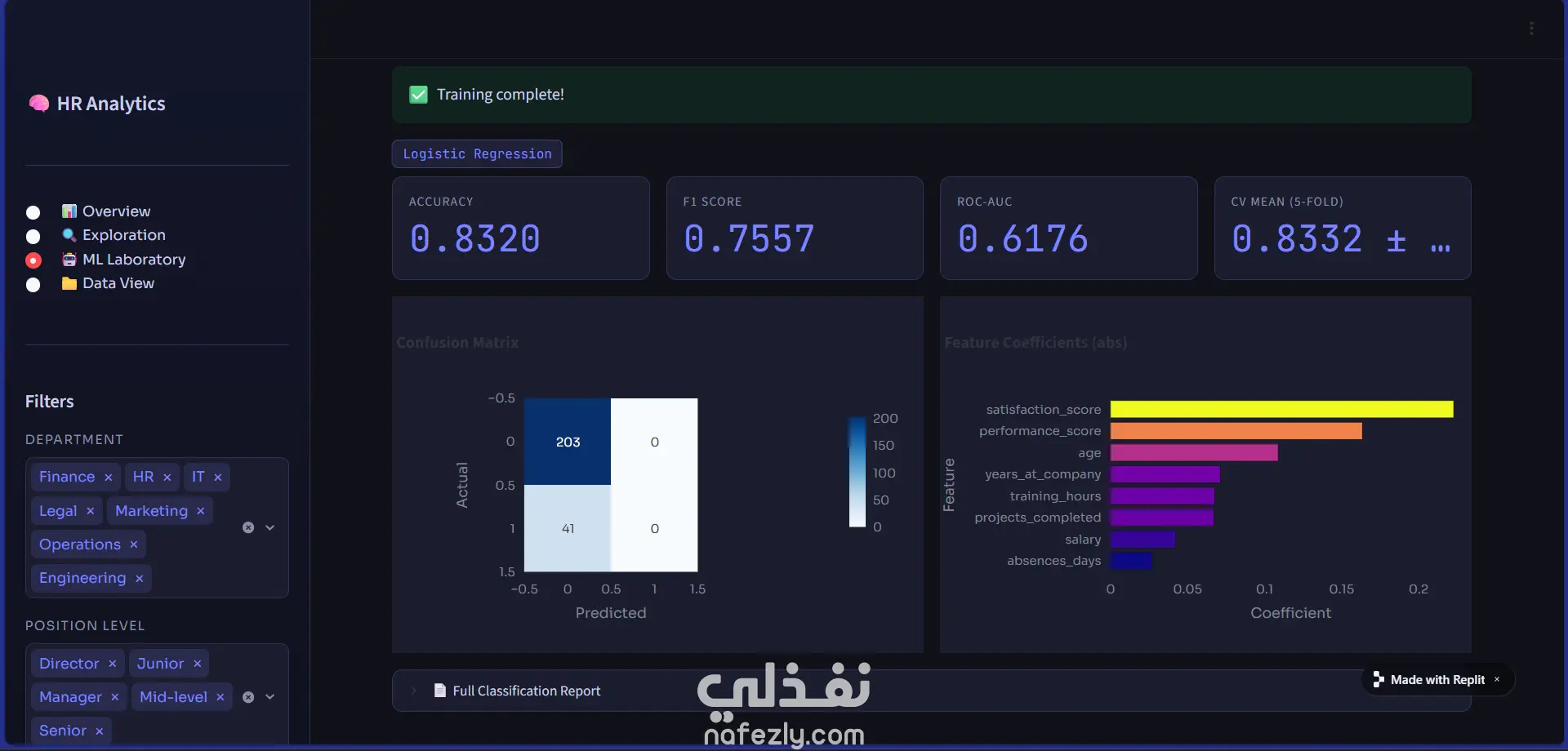1568x751 pixels.
Task: Expand the Department dropdown chevron
Action: point(269,527)
